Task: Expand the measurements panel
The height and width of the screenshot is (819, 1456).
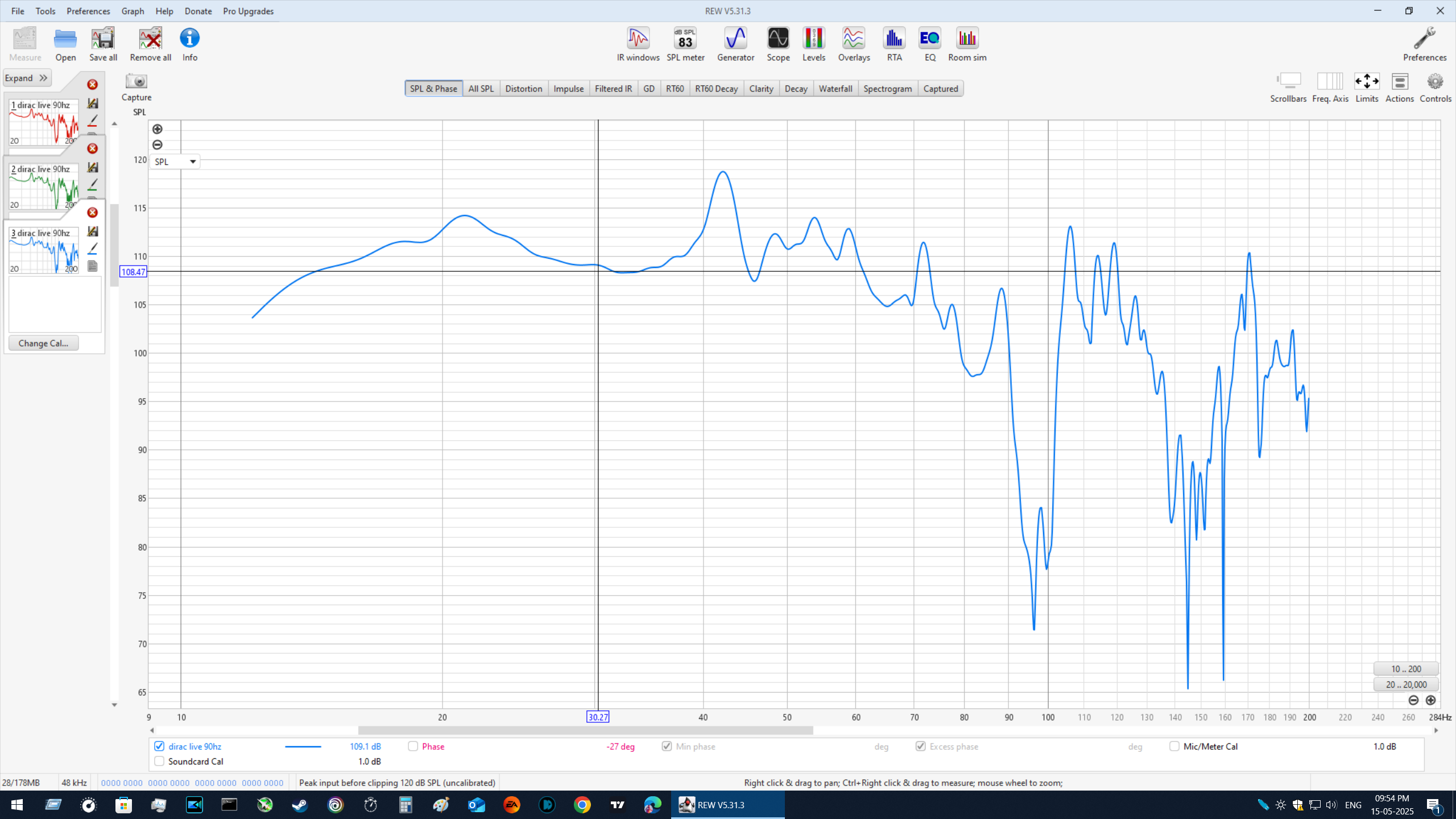Action: click(x=26, y=78)
